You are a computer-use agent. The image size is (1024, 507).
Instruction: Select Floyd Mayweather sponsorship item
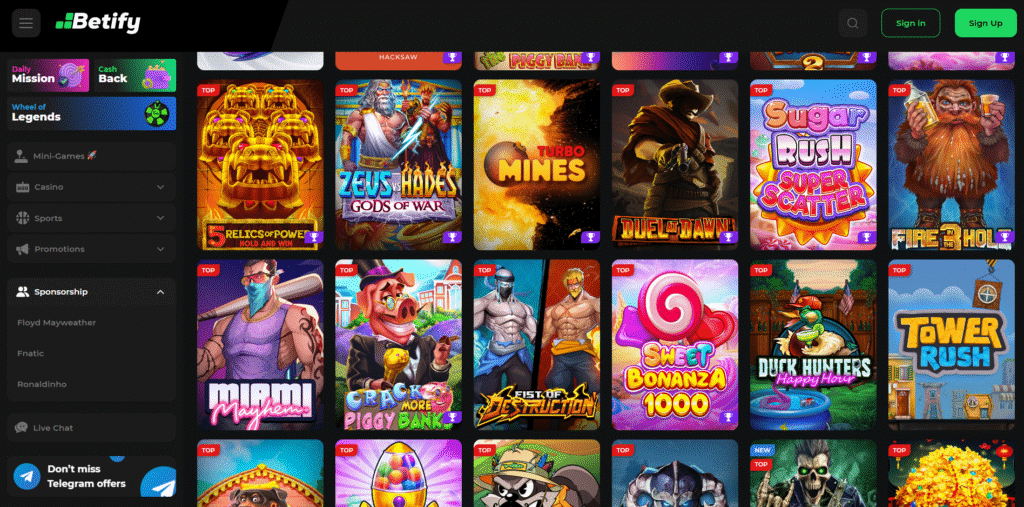click(57, 323)
